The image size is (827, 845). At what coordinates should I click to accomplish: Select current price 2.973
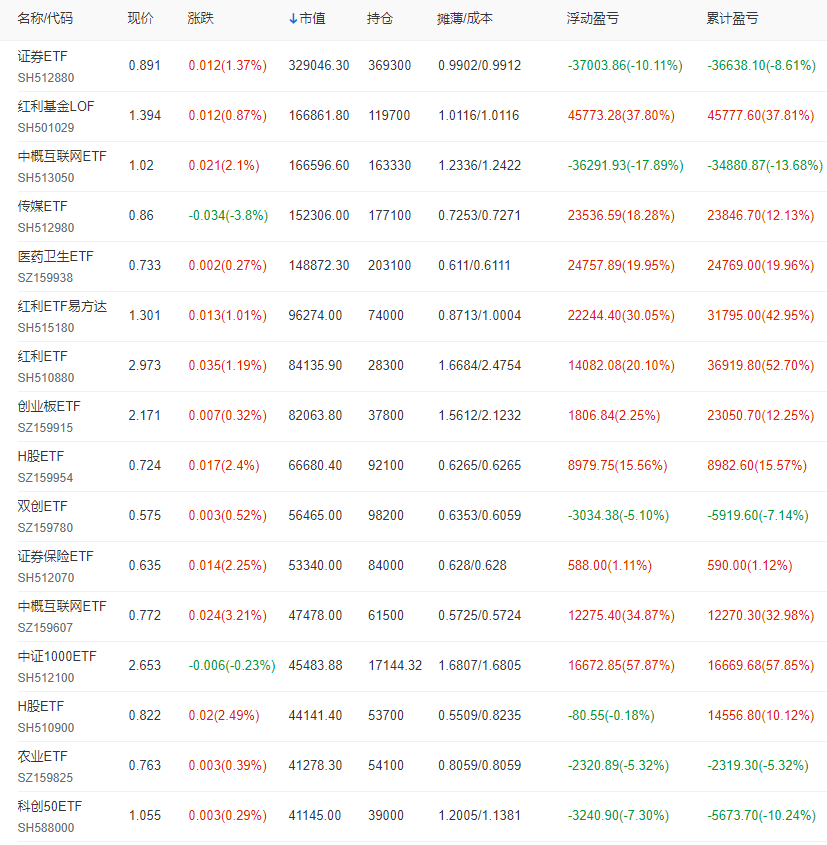tap(145, 366)
